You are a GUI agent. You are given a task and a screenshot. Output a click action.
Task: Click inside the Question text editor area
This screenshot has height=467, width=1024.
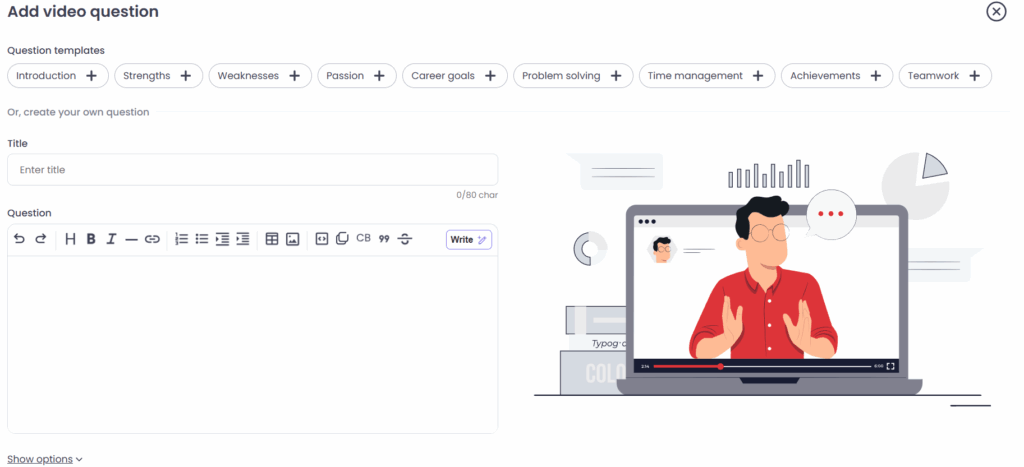pyautogui.click(x=253, y=344)
